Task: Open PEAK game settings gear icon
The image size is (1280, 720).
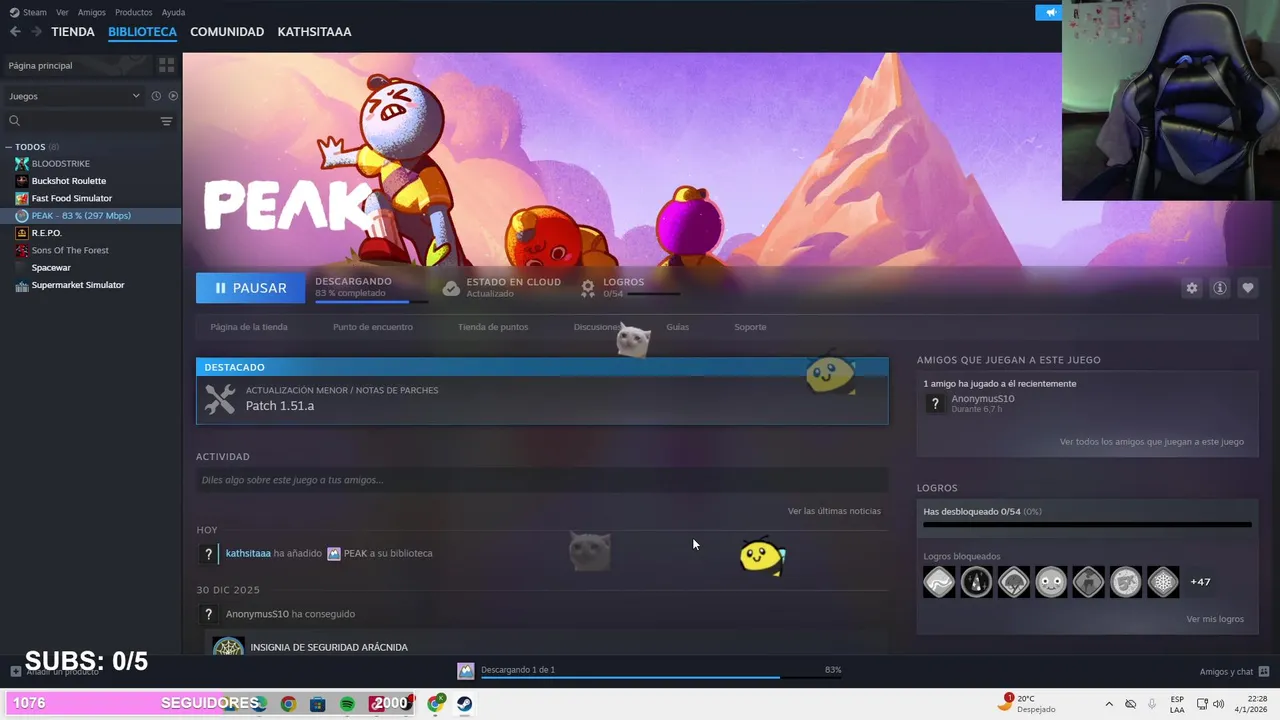Action: 1192,288
